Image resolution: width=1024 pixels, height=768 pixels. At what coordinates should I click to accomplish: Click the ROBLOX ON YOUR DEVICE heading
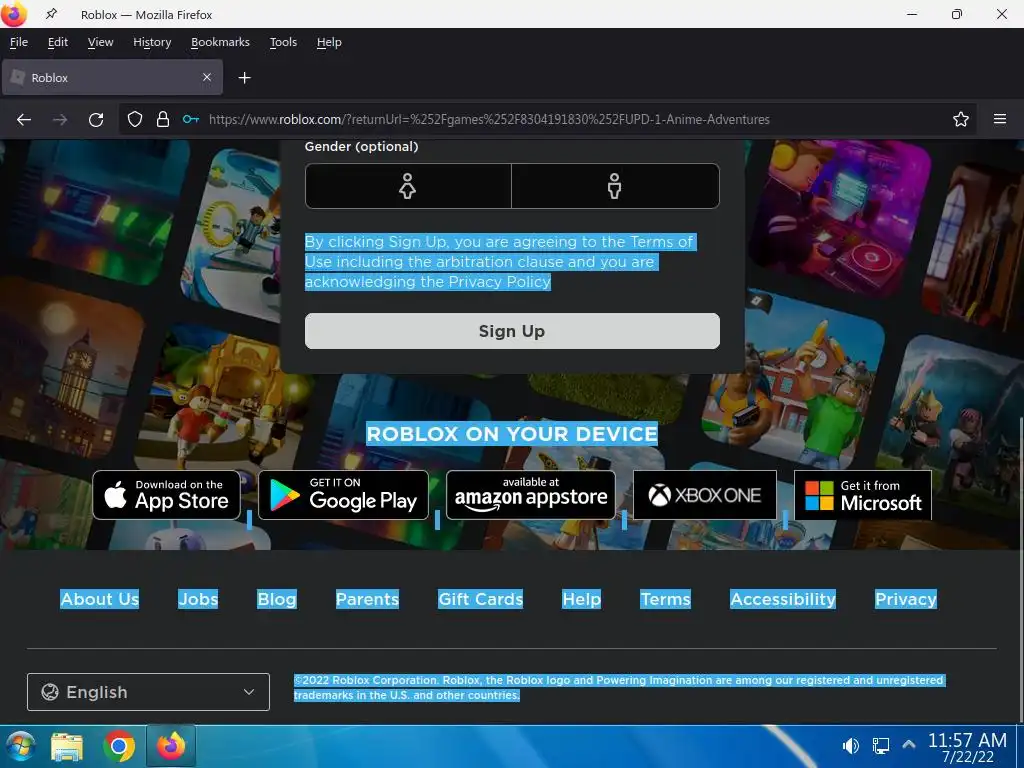pyautogui.click(x=512, y=434)
